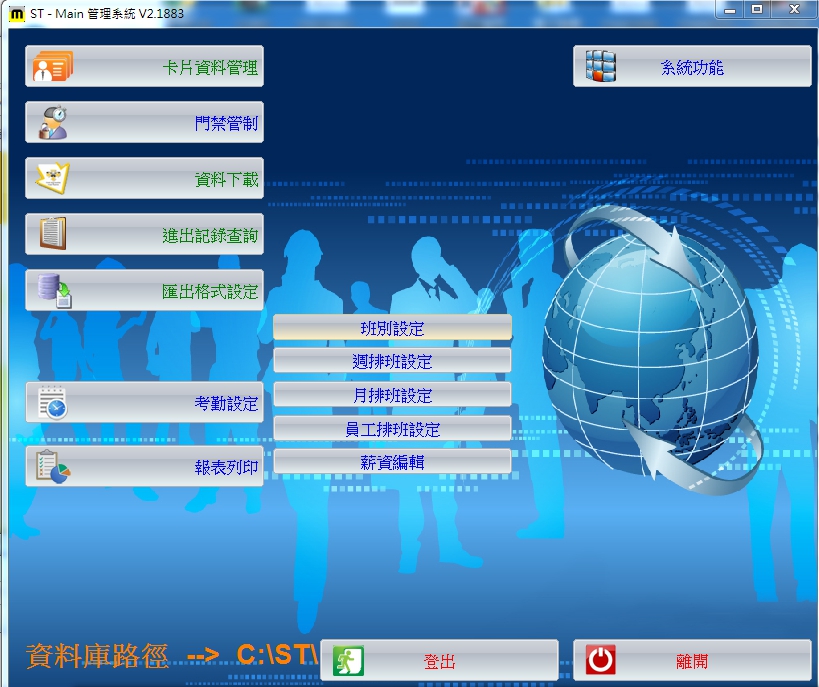Choose 員工排班設定 employee scheduling
This screenshot has height=687, width=819.
point(392,429)
